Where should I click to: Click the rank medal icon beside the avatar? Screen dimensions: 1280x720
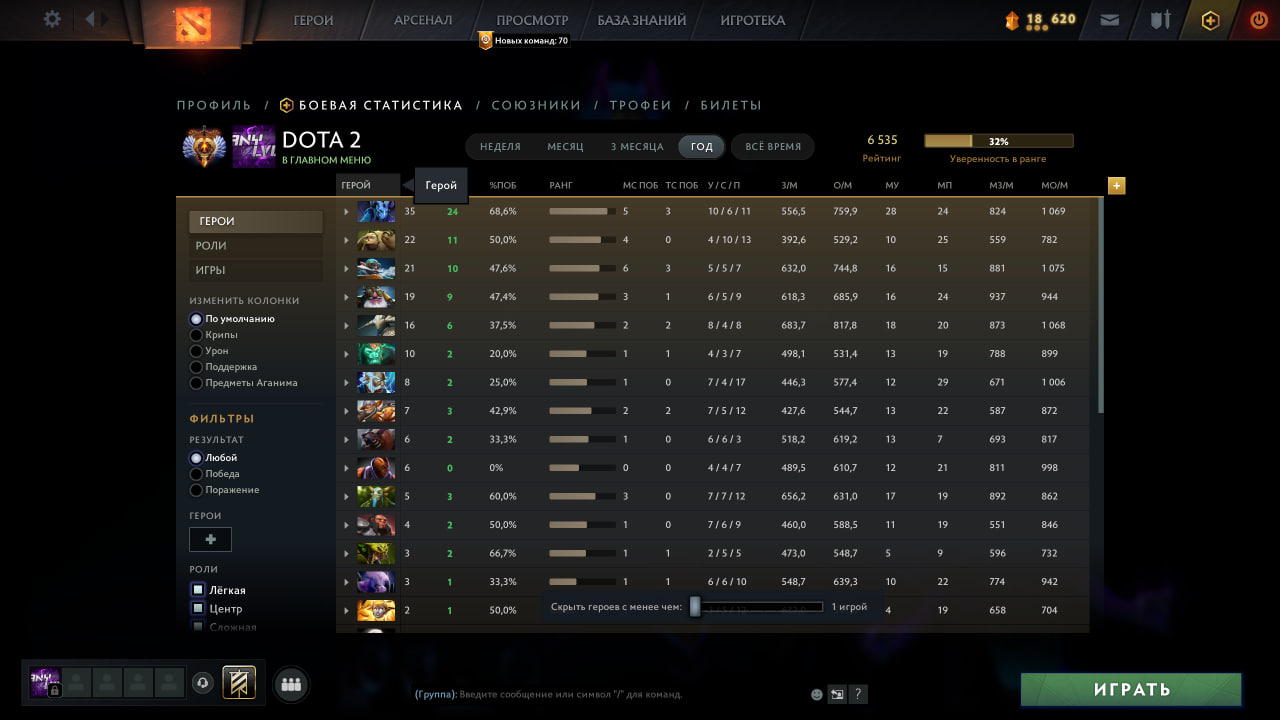[204, 147]
